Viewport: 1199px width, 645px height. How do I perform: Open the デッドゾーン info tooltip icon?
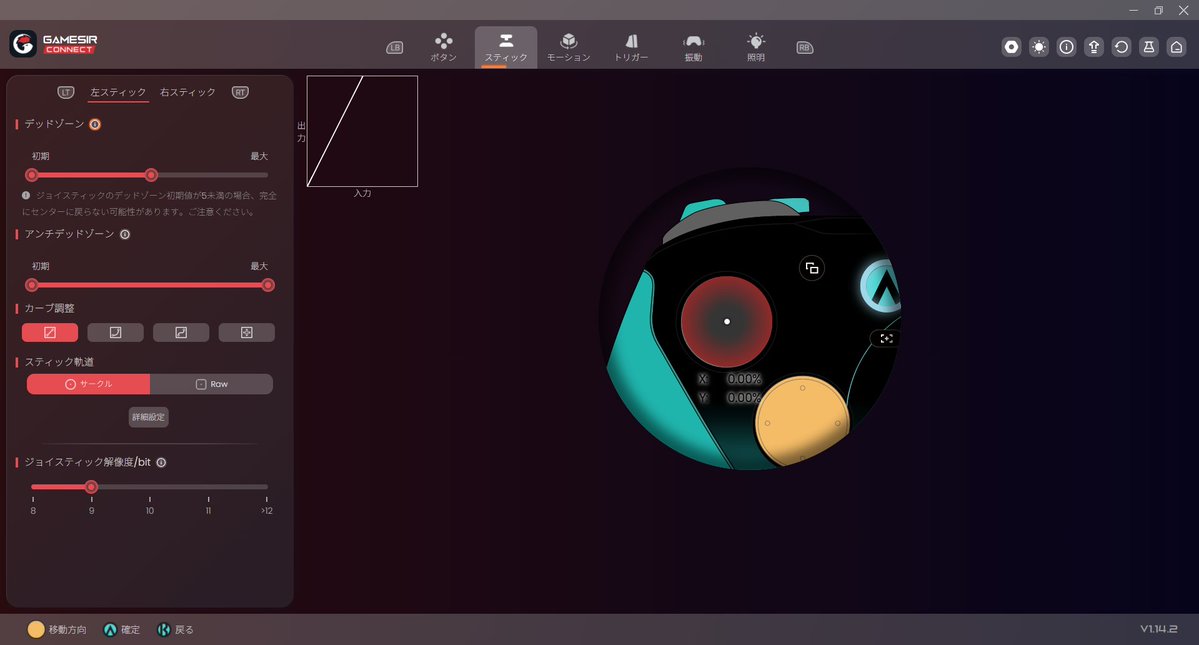click(95, 125)
